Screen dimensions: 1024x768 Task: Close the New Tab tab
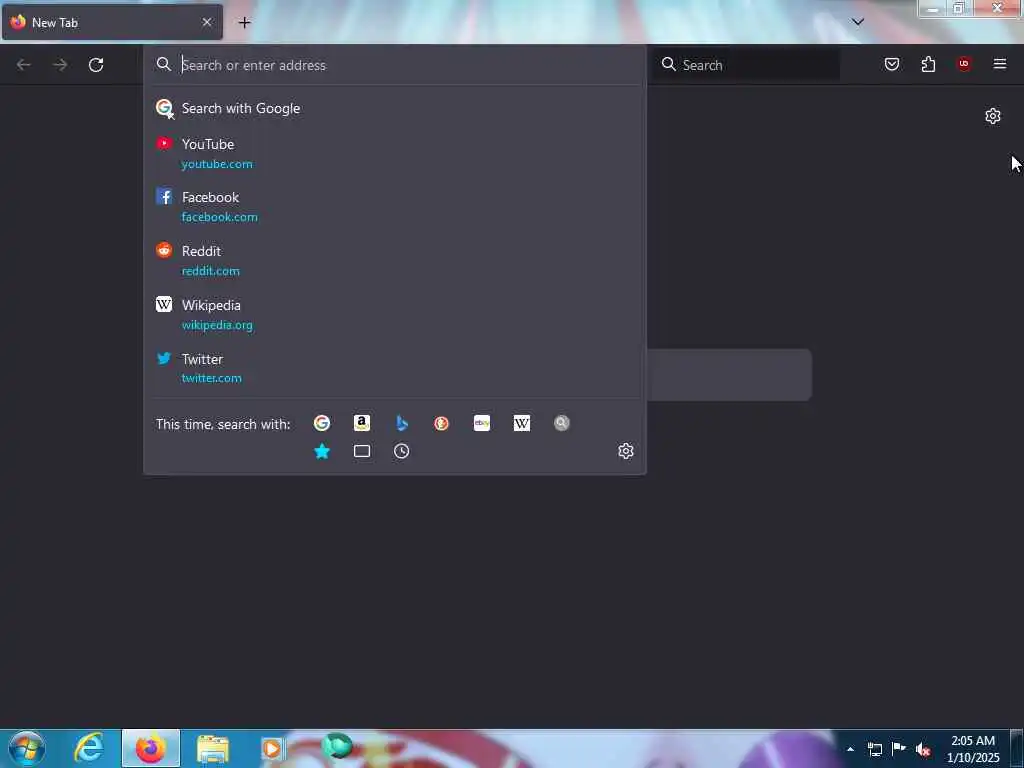[207, 22]
